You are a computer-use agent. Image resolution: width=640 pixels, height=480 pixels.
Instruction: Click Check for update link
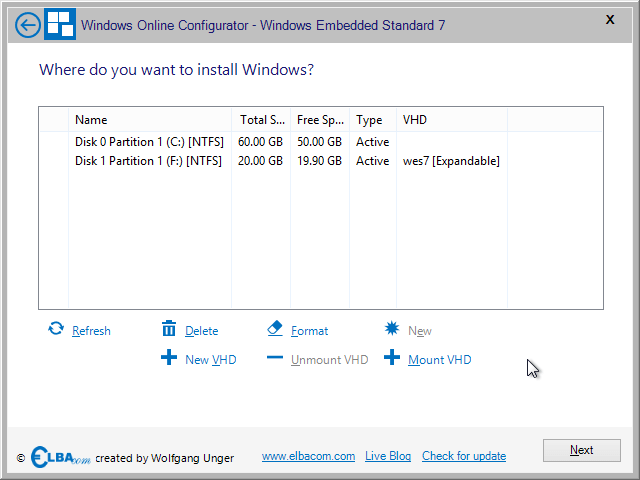464,456
